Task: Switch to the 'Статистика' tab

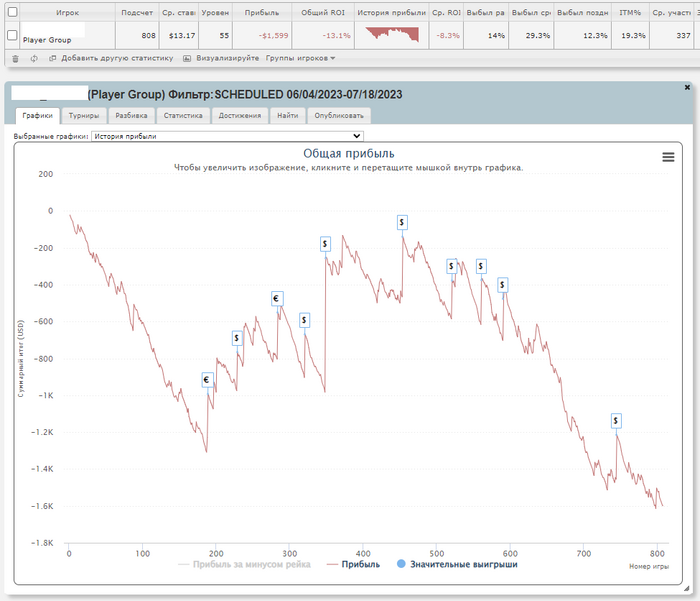Action: (x=183, y=116)
